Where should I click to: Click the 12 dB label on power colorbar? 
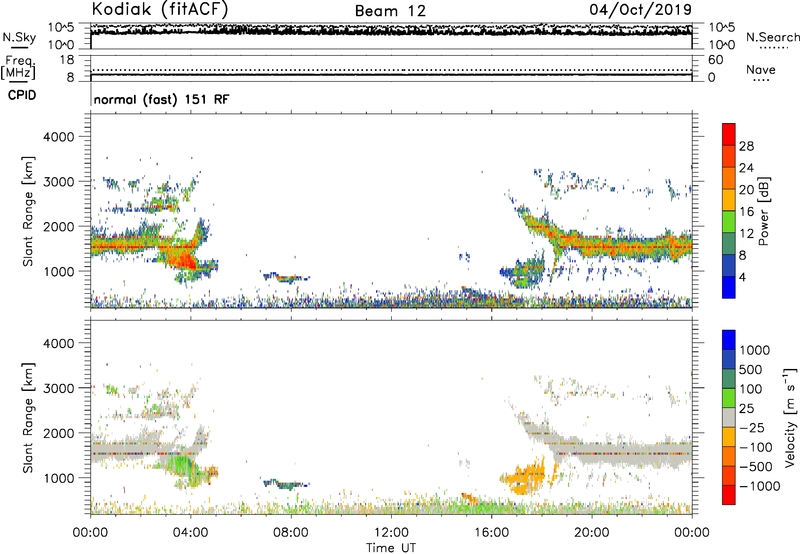(x=746, y=234)
